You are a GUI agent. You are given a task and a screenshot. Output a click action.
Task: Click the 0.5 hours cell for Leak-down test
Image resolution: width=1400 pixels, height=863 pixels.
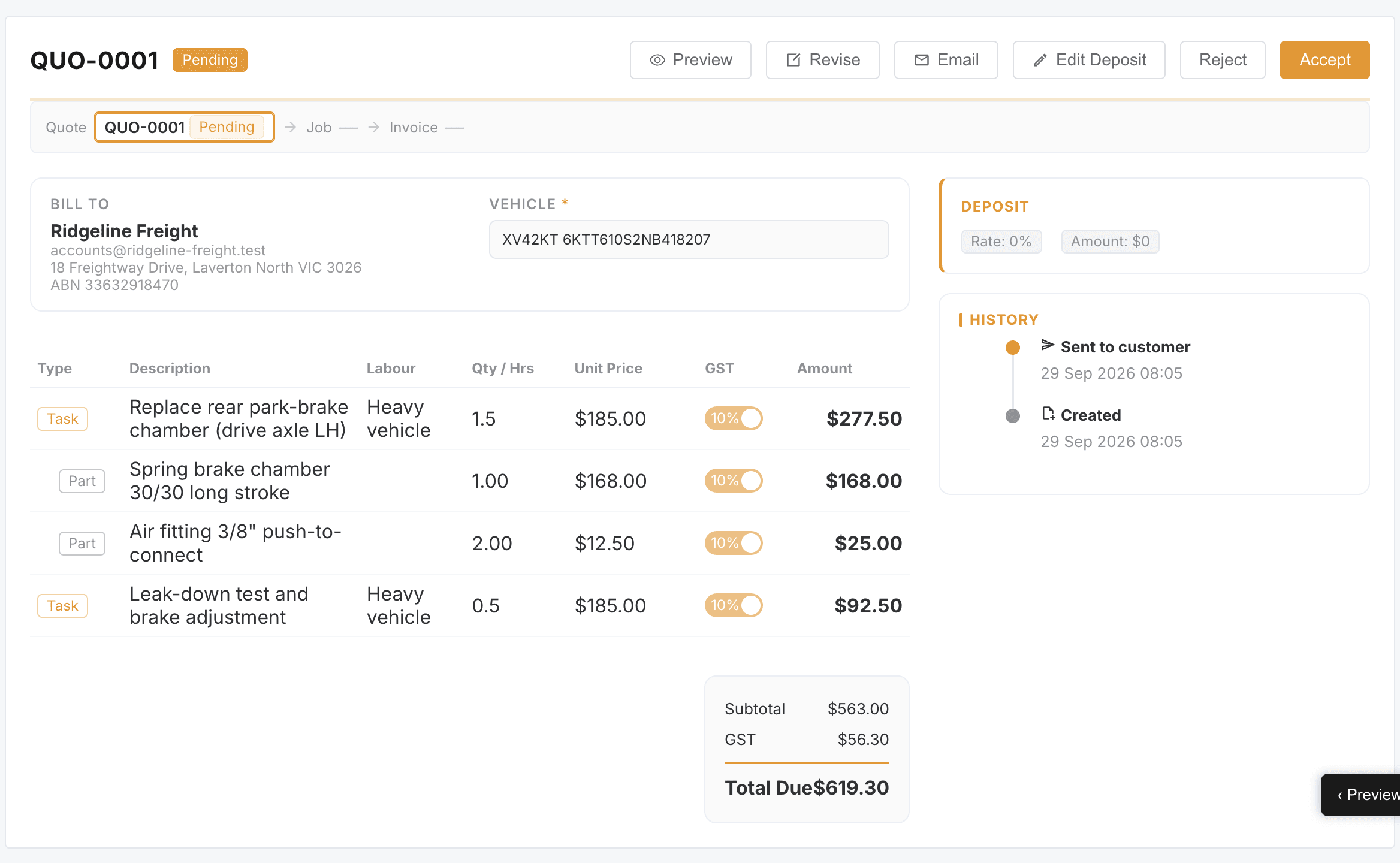485,605
